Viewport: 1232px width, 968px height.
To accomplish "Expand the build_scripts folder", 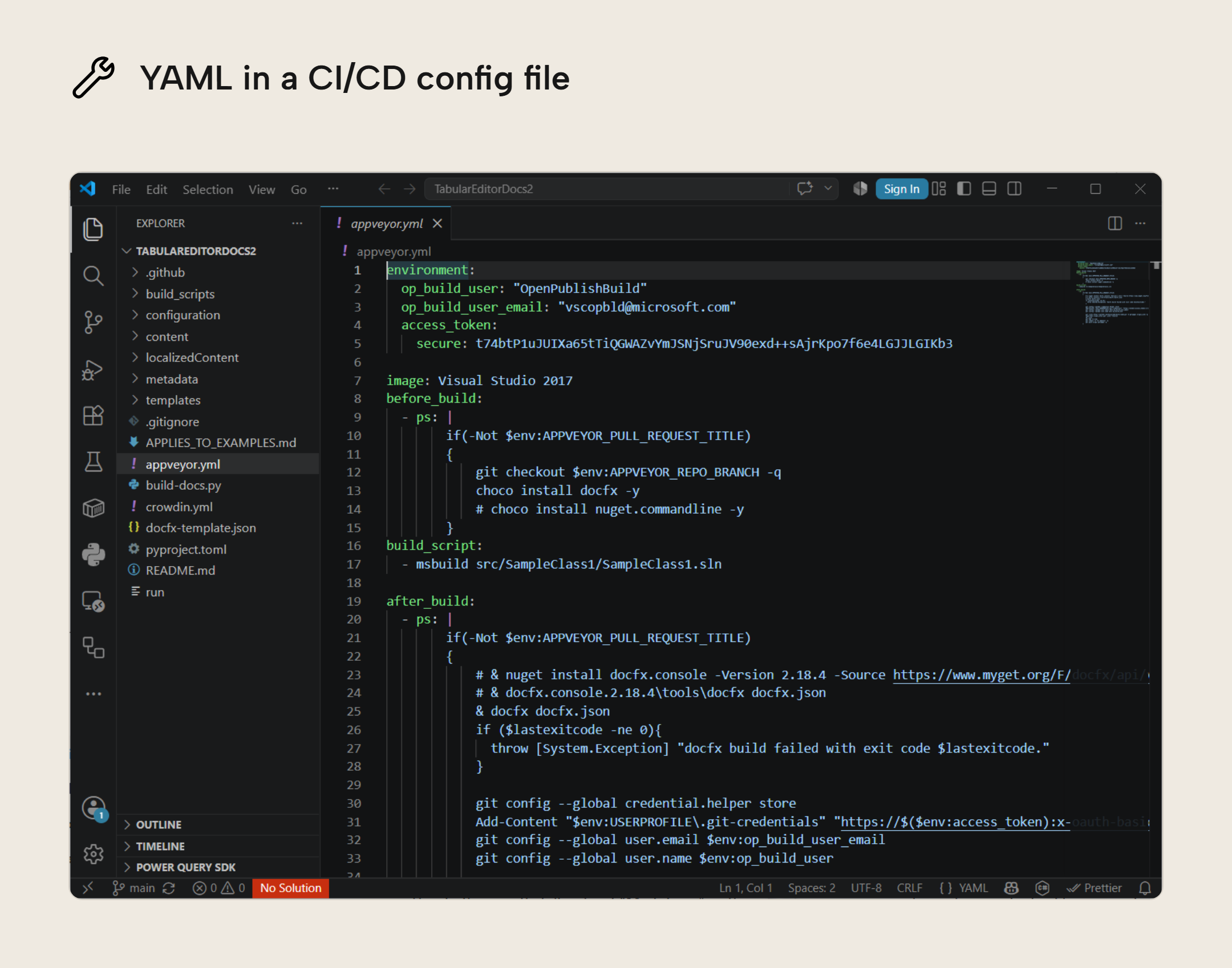I will 218,294.
